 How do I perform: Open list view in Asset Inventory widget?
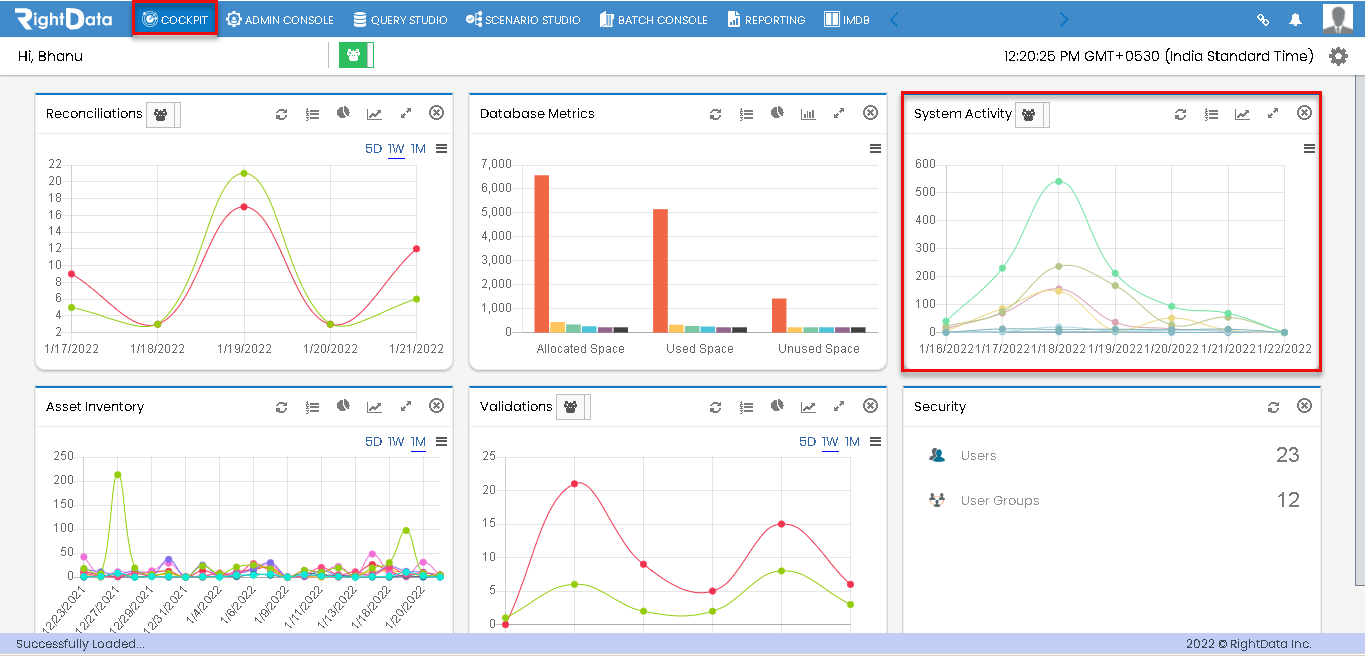click(313, 407)
